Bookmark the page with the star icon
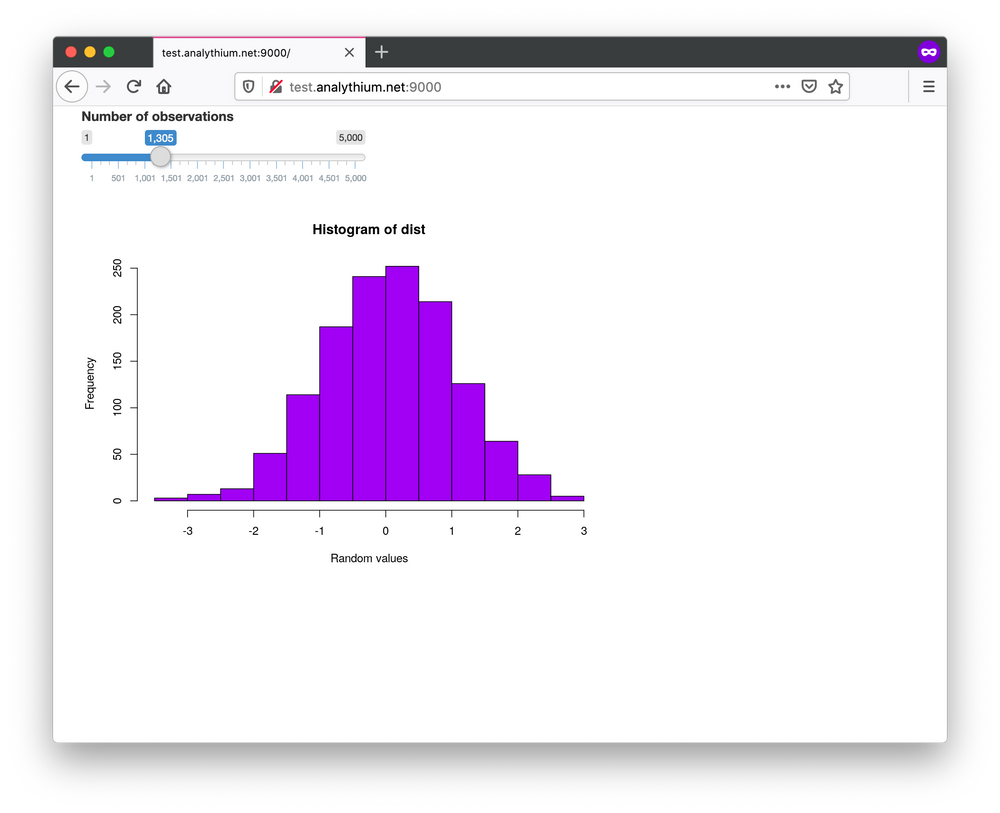 tap(837, 86)
